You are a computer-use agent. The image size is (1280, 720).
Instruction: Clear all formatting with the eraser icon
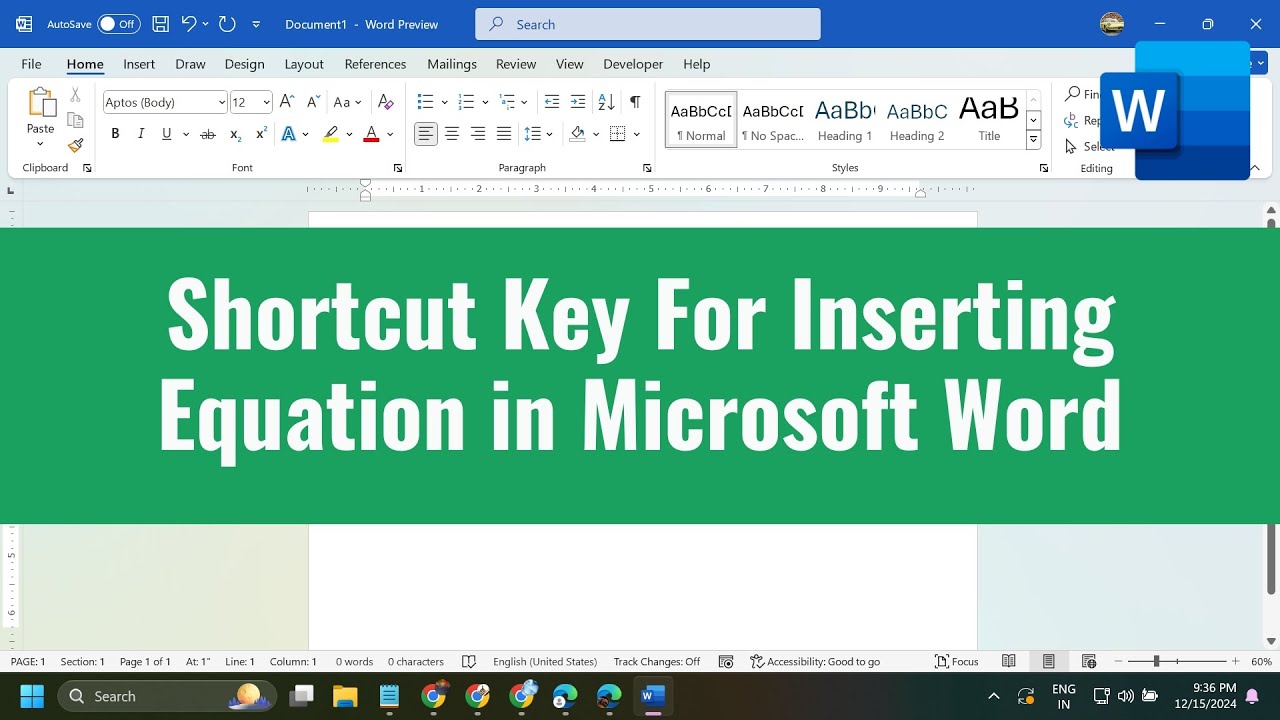tap(386, 102)
